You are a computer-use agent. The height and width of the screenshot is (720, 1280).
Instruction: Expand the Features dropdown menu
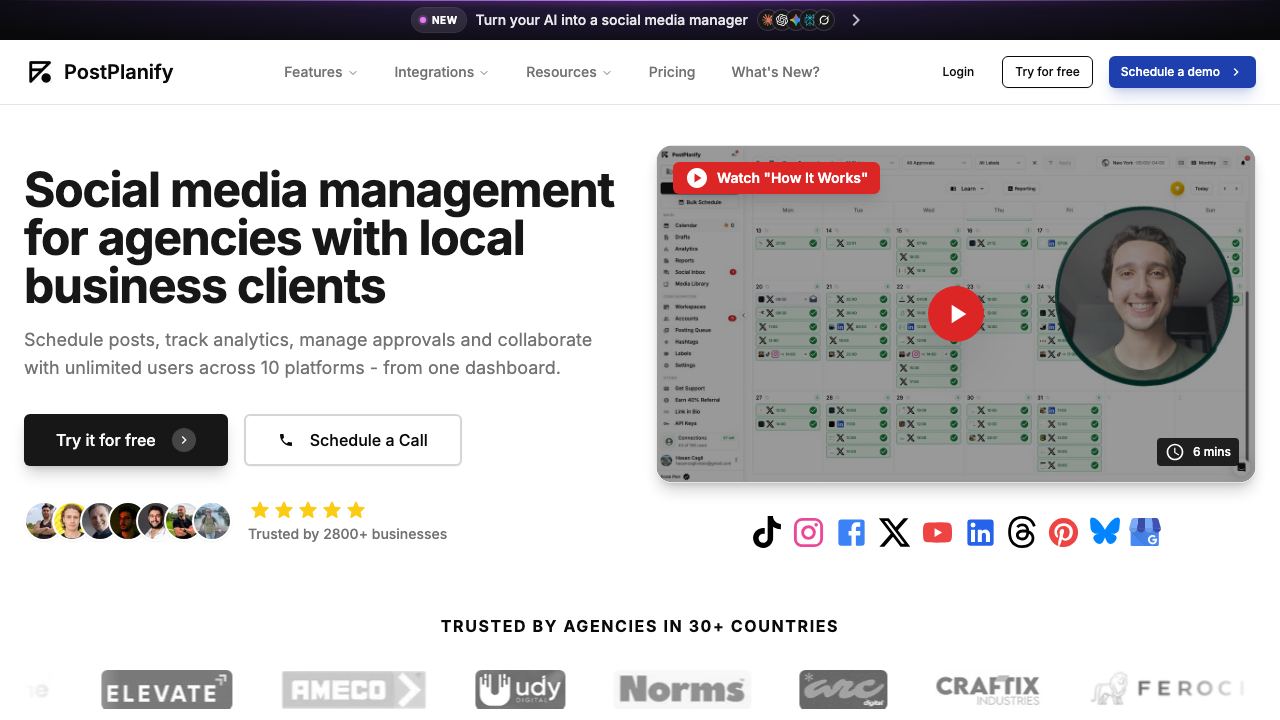[320, 72]
